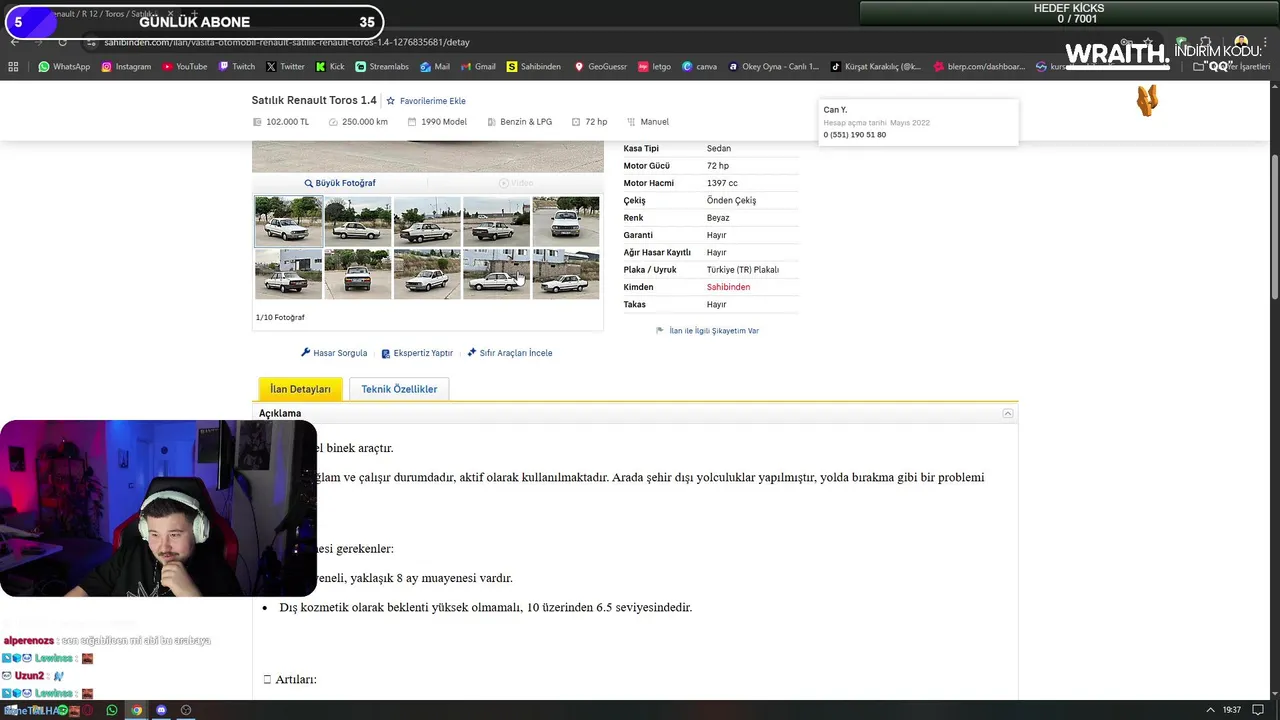Select first car photo thumbnail
Image resolution: width=1280 pixels, height=720 pixels.
click(x=288, y=221)
